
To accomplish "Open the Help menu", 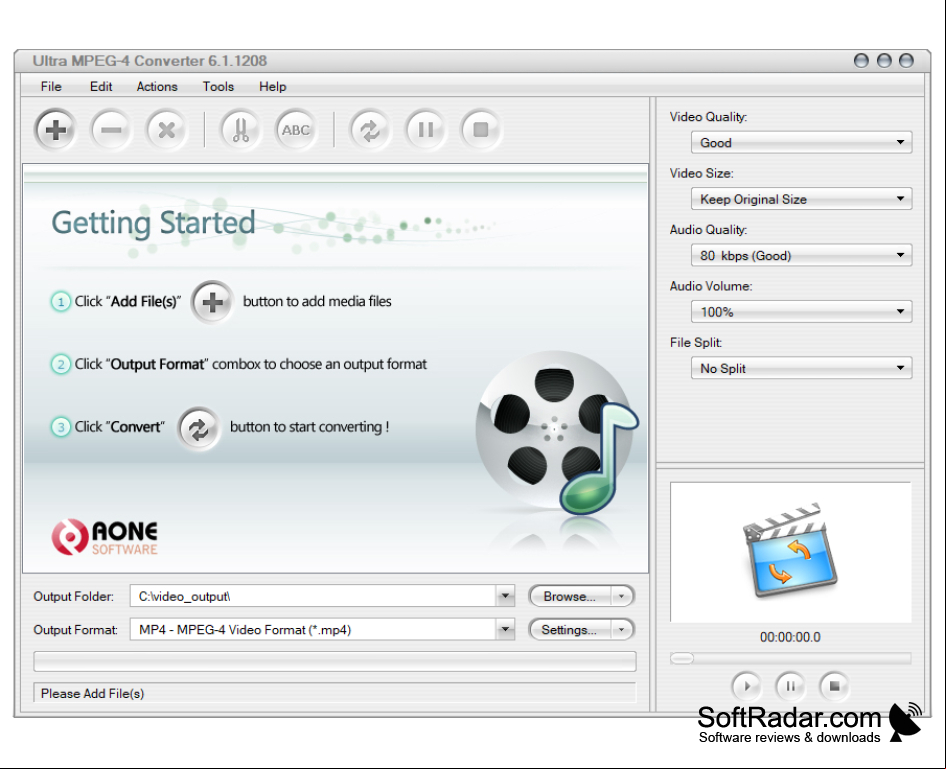I will coord(273,86).
